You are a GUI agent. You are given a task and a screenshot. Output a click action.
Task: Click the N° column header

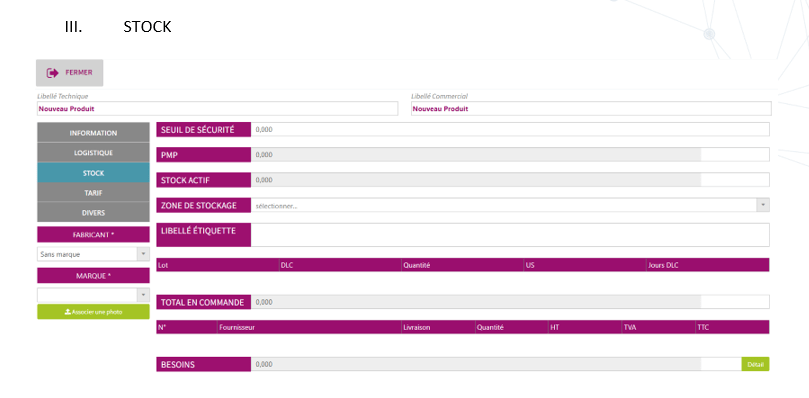tap(187, 327)
